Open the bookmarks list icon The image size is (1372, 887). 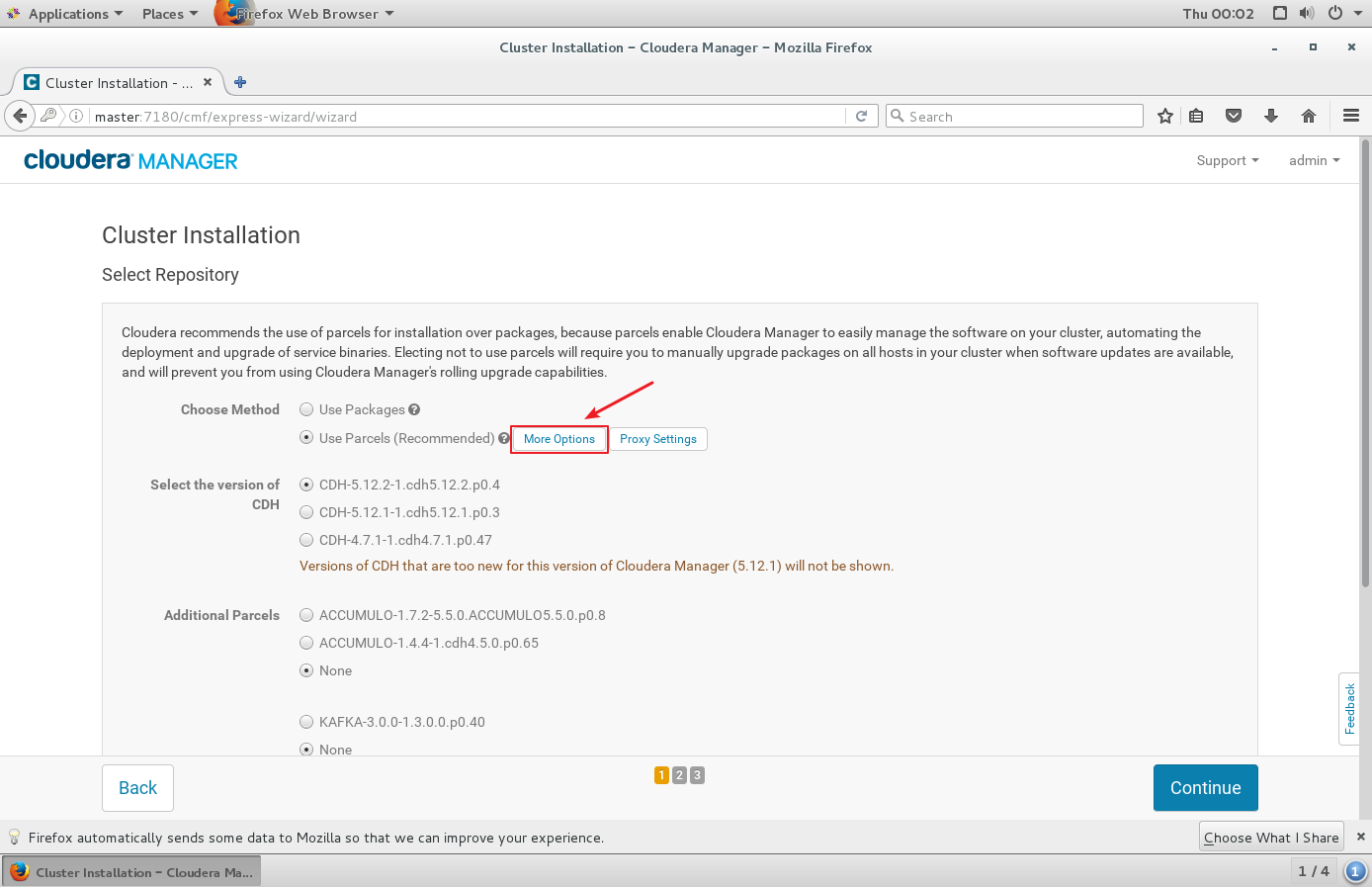[x=1196, y=116]
